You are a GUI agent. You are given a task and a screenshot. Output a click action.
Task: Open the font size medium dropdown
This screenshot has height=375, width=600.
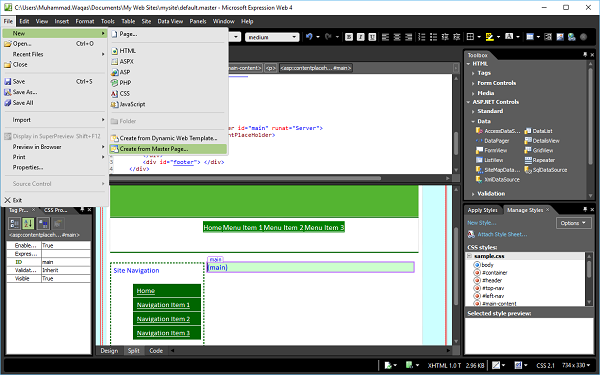272,37
